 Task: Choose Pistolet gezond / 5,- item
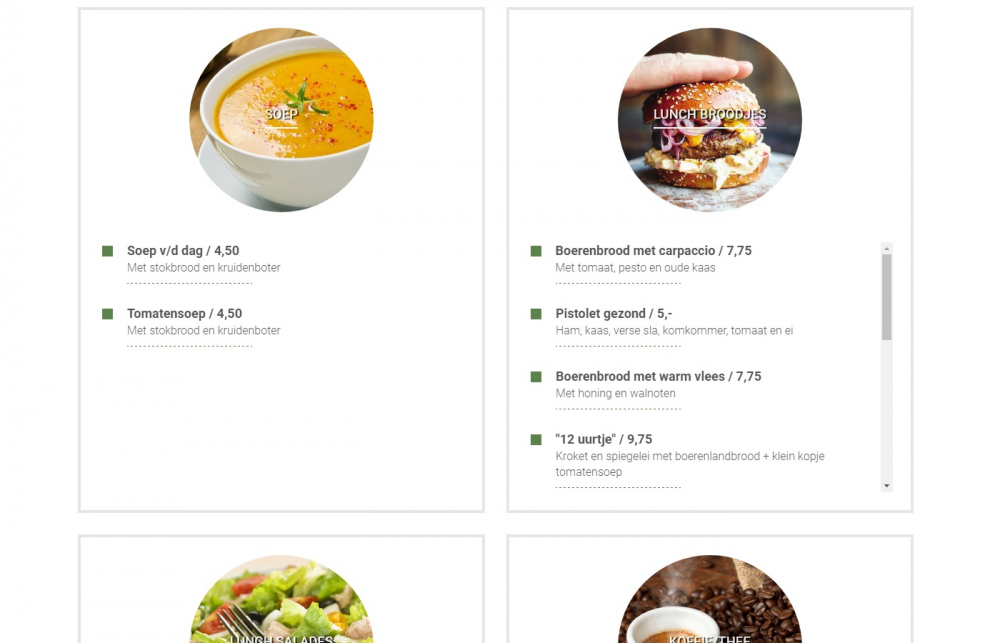614,314
